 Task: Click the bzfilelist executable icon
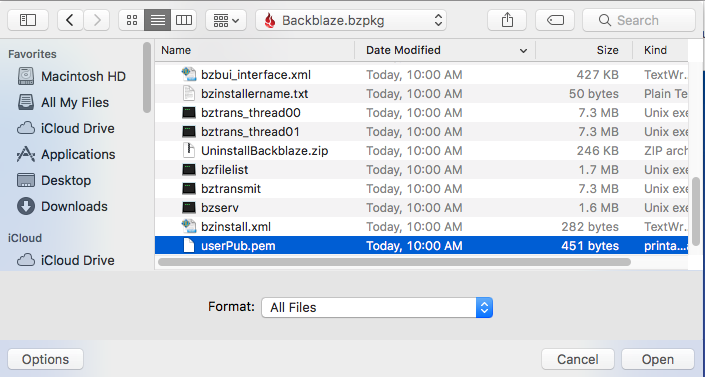click(x=189, y=170)
